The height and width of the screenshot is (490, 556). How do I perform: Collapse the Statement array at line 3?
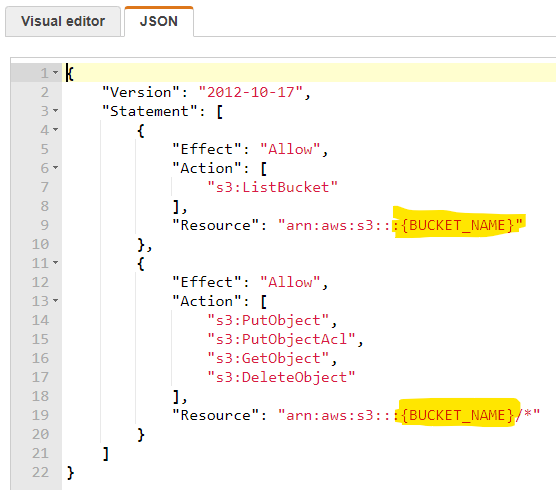[56, 111]
